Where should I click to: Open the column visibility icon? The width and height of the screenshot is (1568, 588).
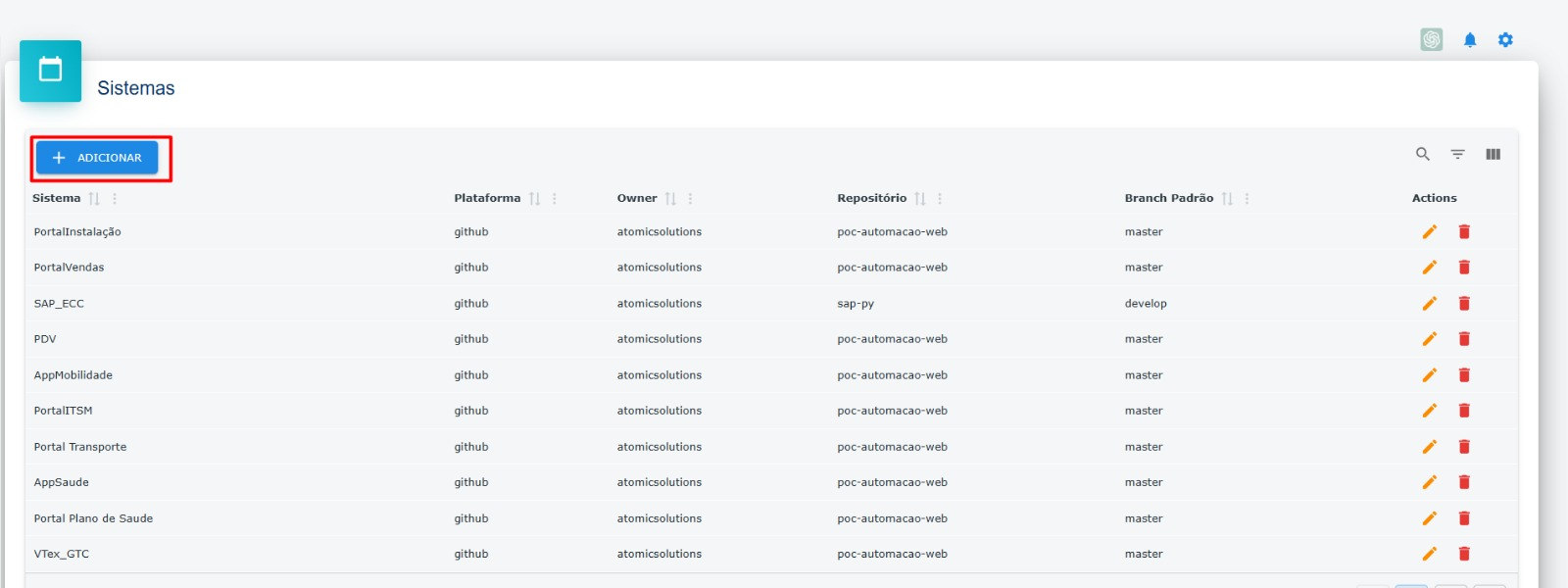point(1494,154)
